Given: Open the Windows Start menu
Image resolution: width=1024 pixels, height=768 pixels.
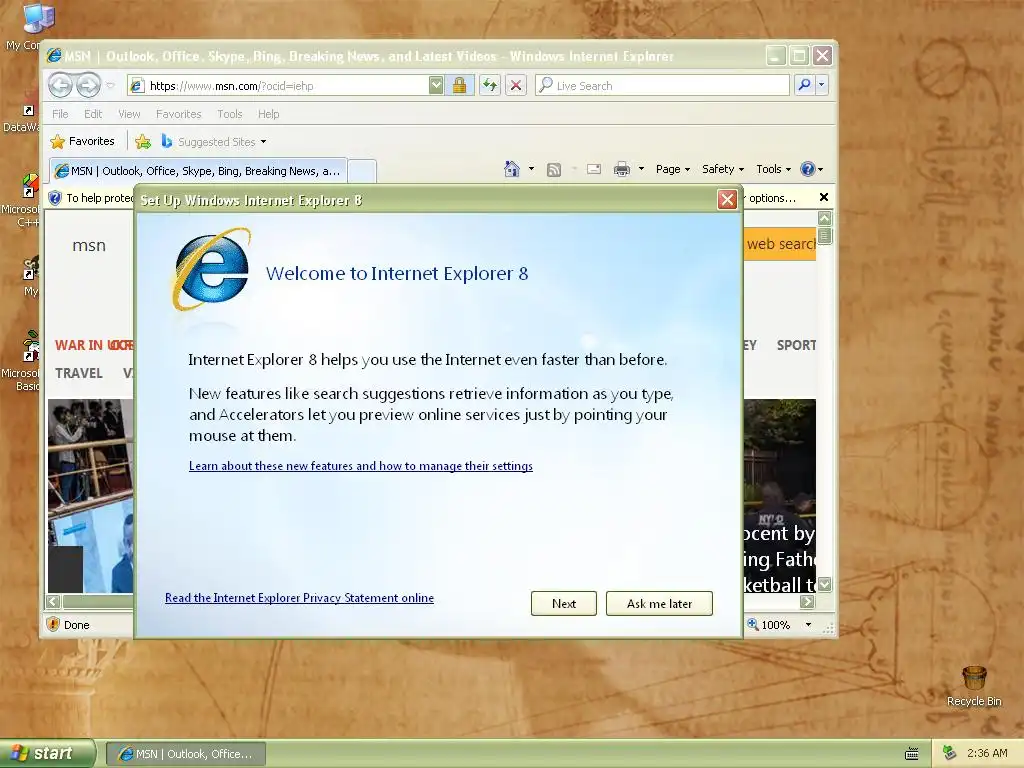Looking at the screenshot, I should tap(48, 754).
